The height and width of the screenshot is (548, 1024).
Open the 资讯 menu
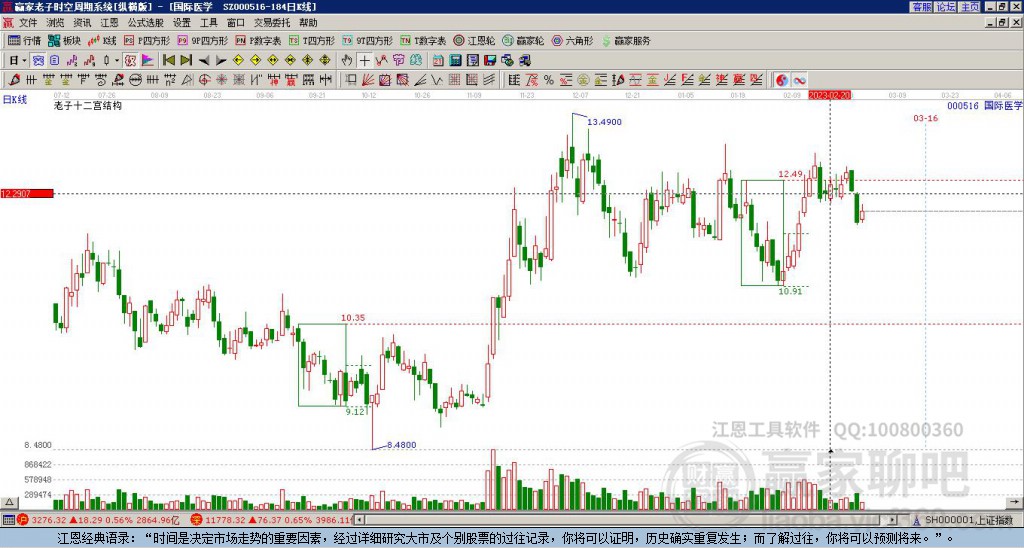click(82, 23)
